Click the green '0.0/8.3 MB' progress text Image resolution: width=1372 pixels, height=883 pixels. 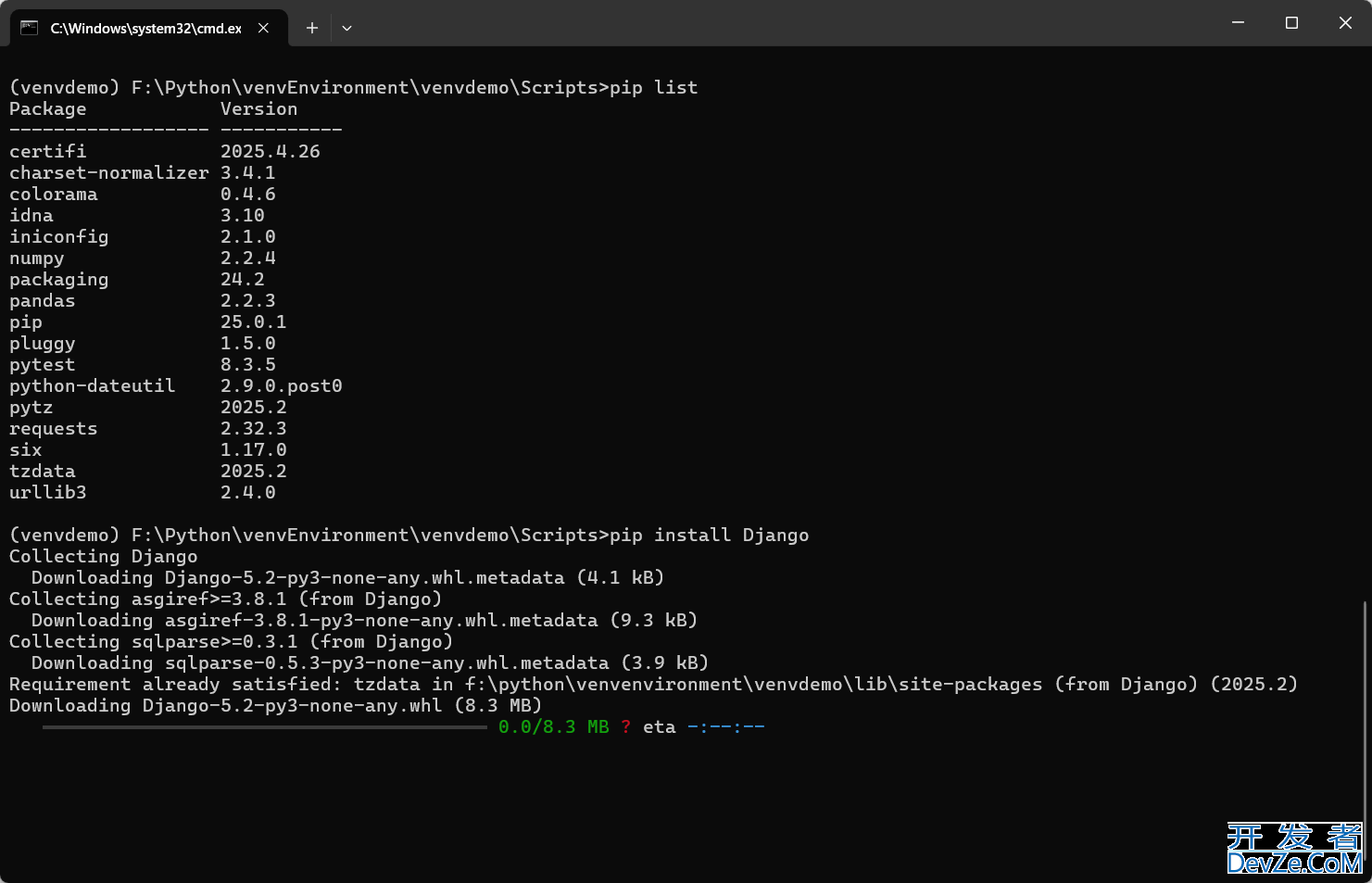[x=554, y=726]
